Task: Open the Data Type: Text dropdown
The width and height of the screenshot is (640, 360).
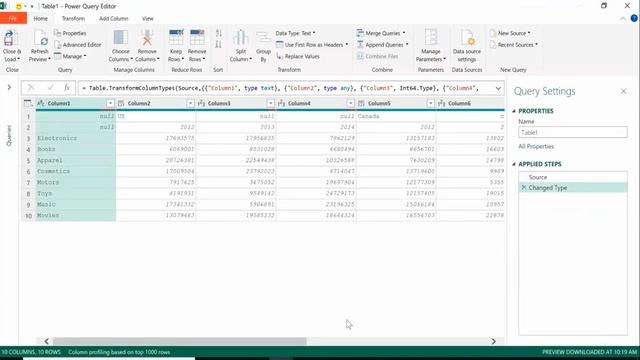Action: point(296,33)
